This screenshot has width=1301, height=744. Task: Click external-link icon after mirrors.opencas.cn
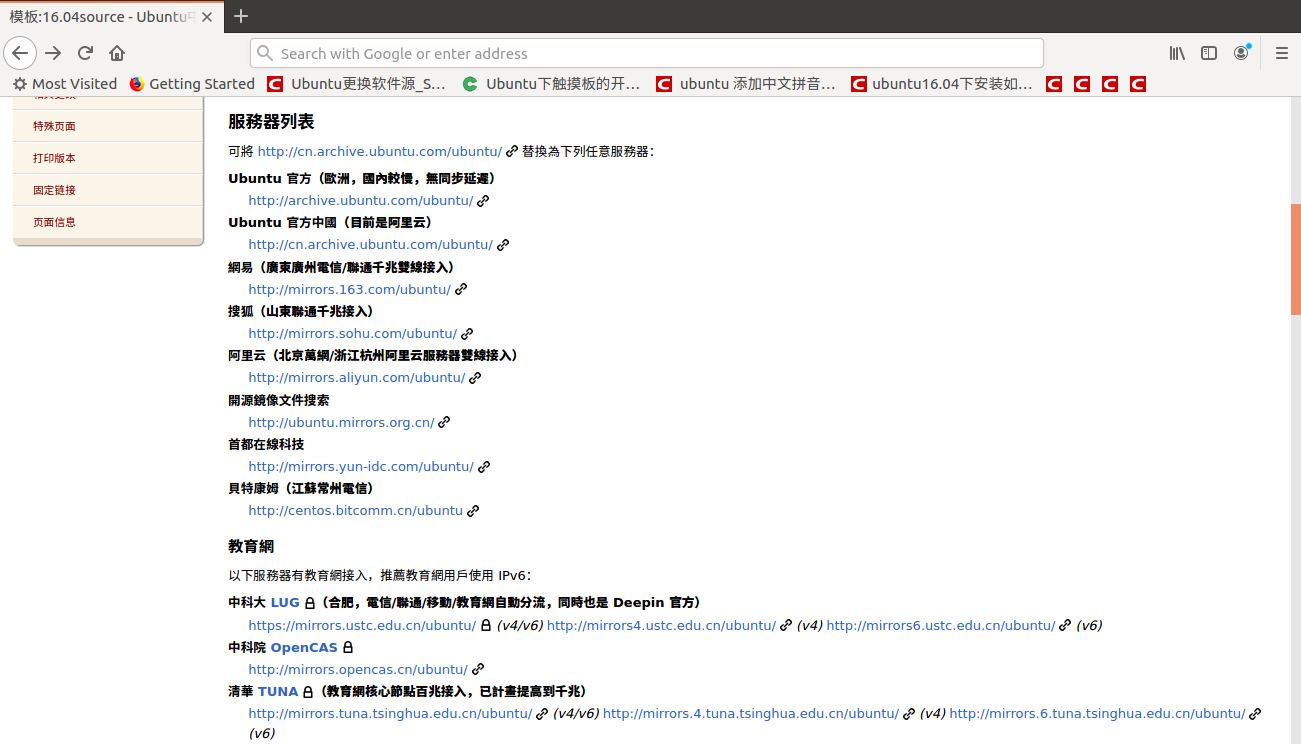pyautogui.click(x=478, y=669)
